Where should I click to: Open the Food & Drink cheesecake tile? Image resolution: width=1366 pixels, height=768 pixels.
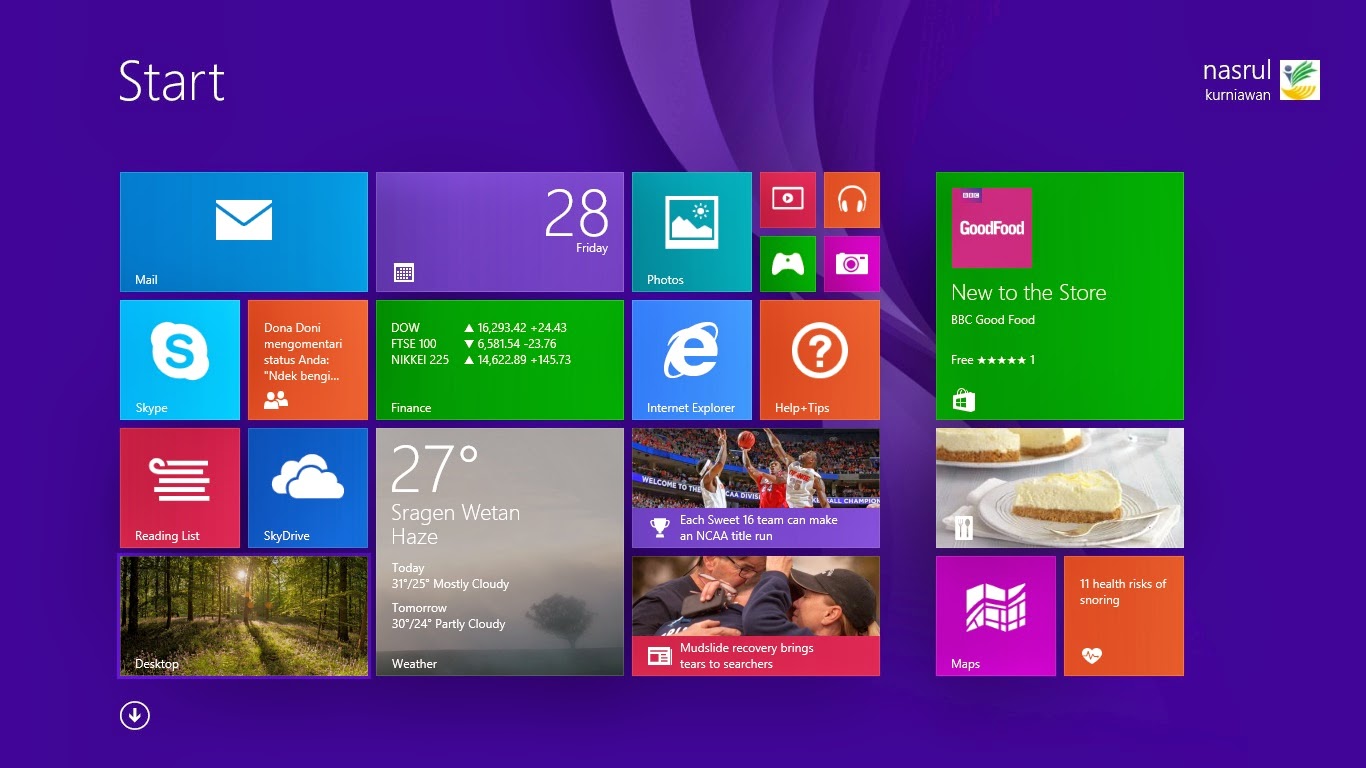tap(1060, 488)
